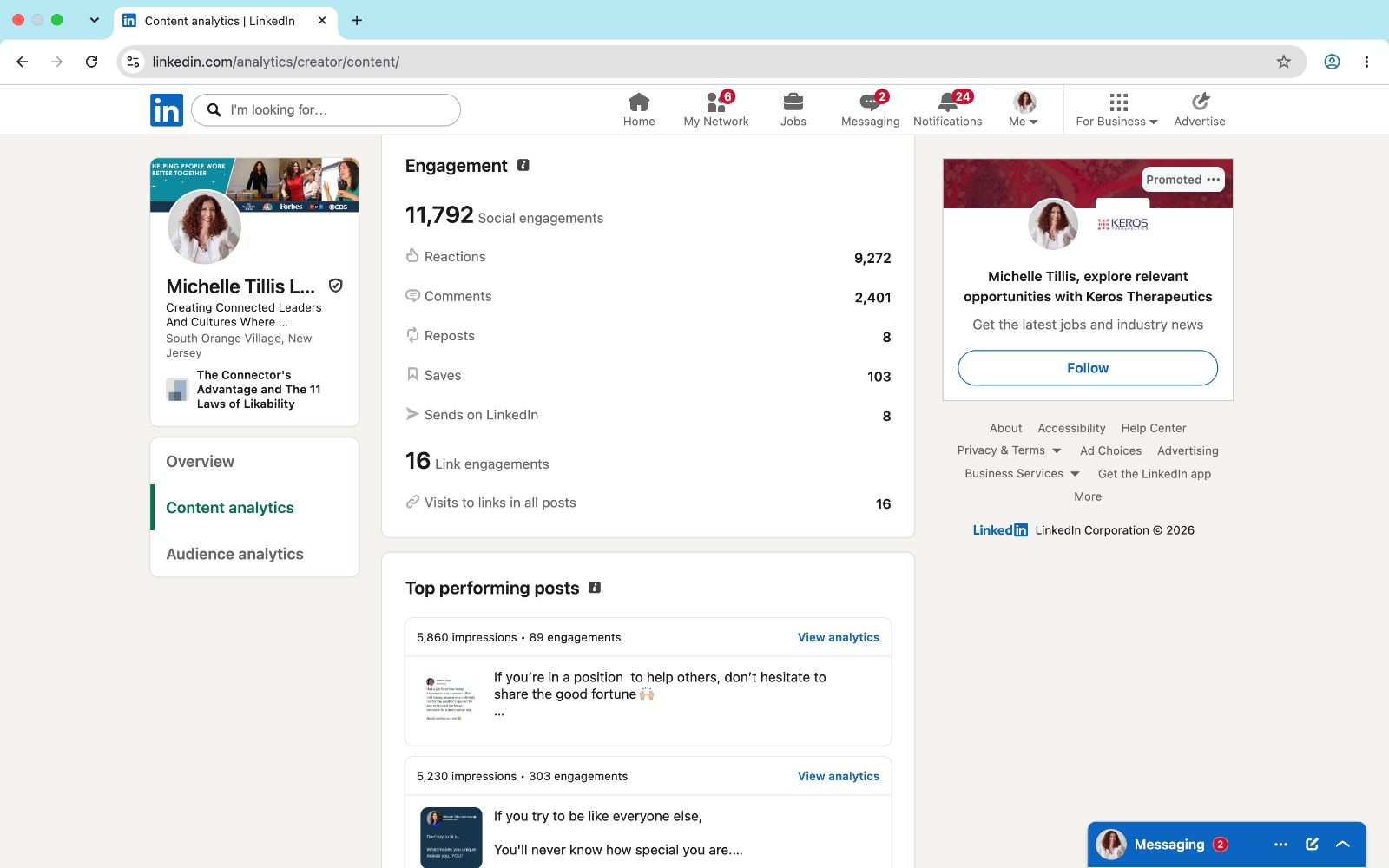This screenshot has height=868, width=1389.
Task: Click the Reposts icon
Action: 412,335
